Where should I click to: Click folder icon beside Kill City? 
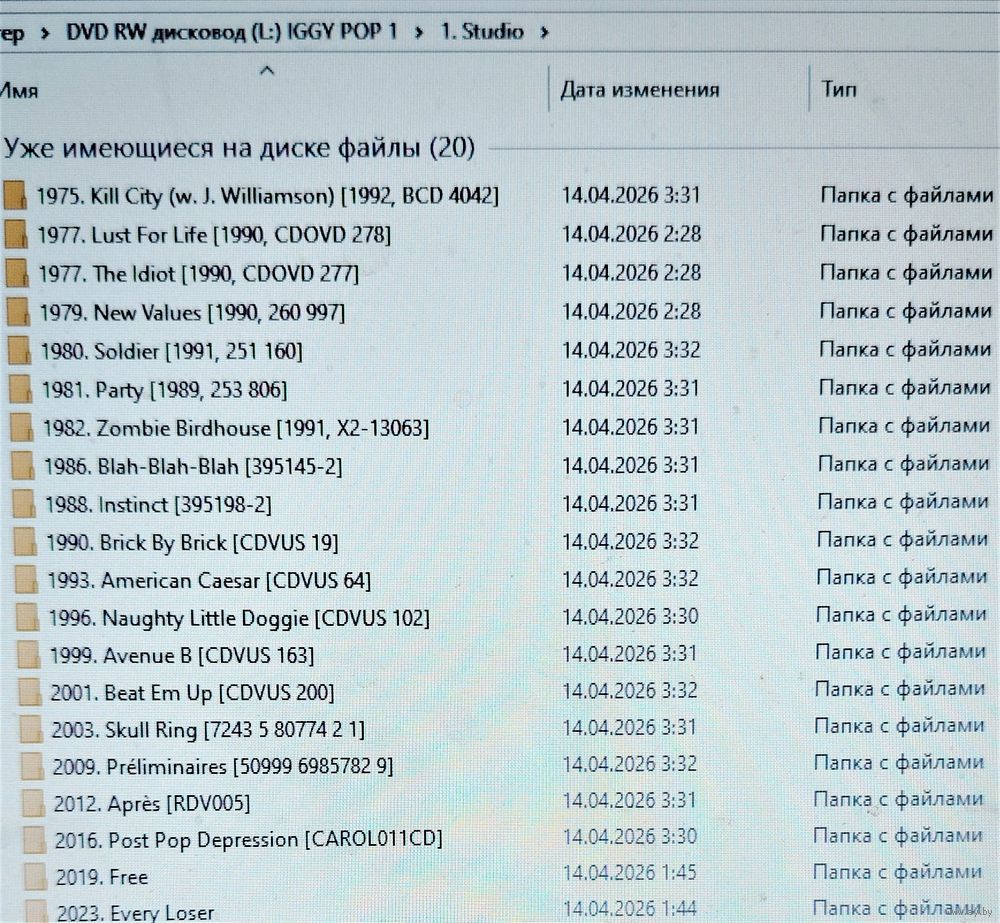(x=16, y=195)
